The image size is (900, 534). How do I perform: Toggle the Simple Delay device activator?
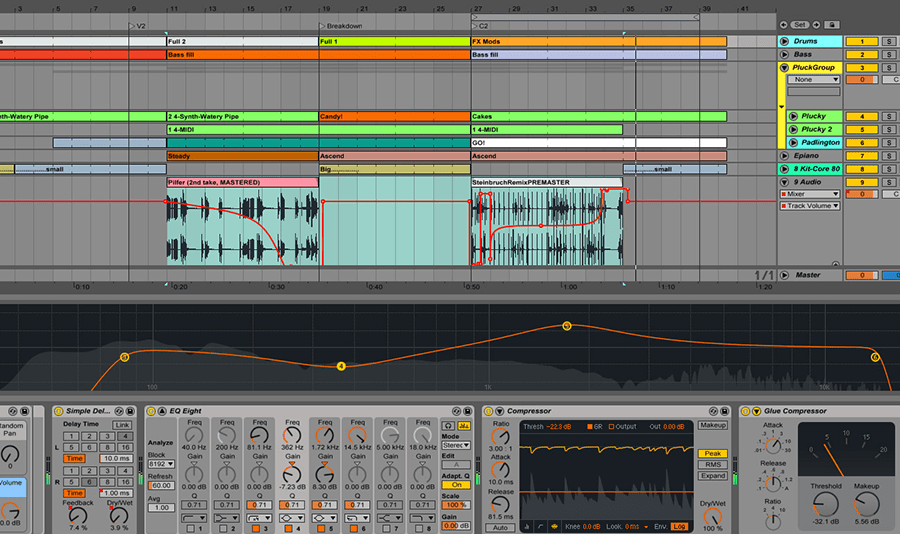[x=58, y=411]
